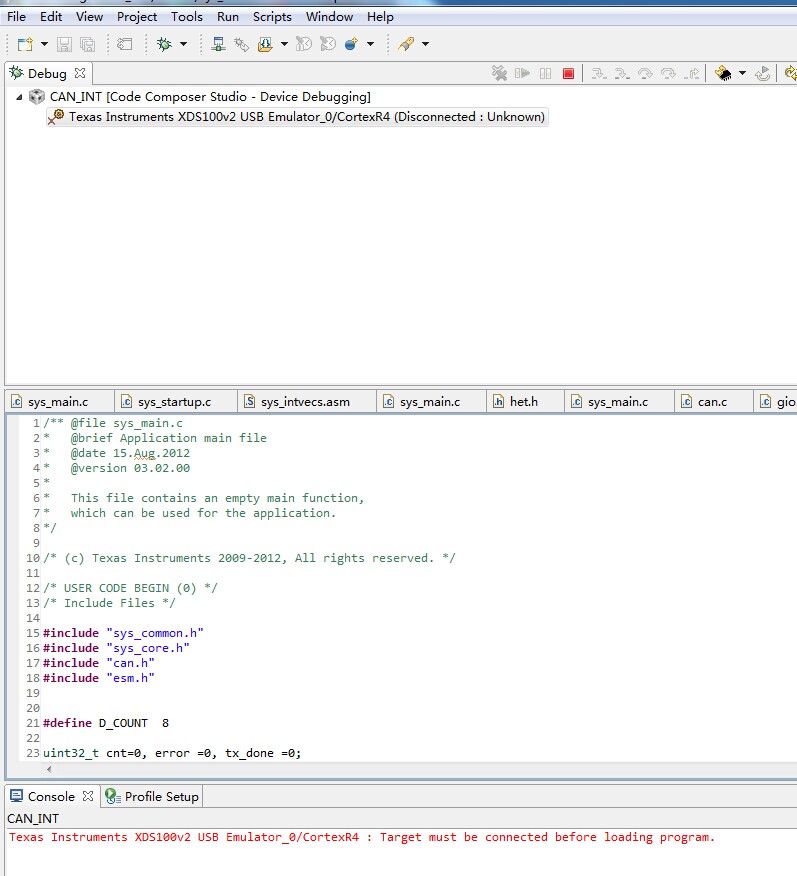Image resolution: width=797 pixels, height=876 pixels.
Task: Switch to the sys_startup.c editor tab
Action: coord(174,402)
